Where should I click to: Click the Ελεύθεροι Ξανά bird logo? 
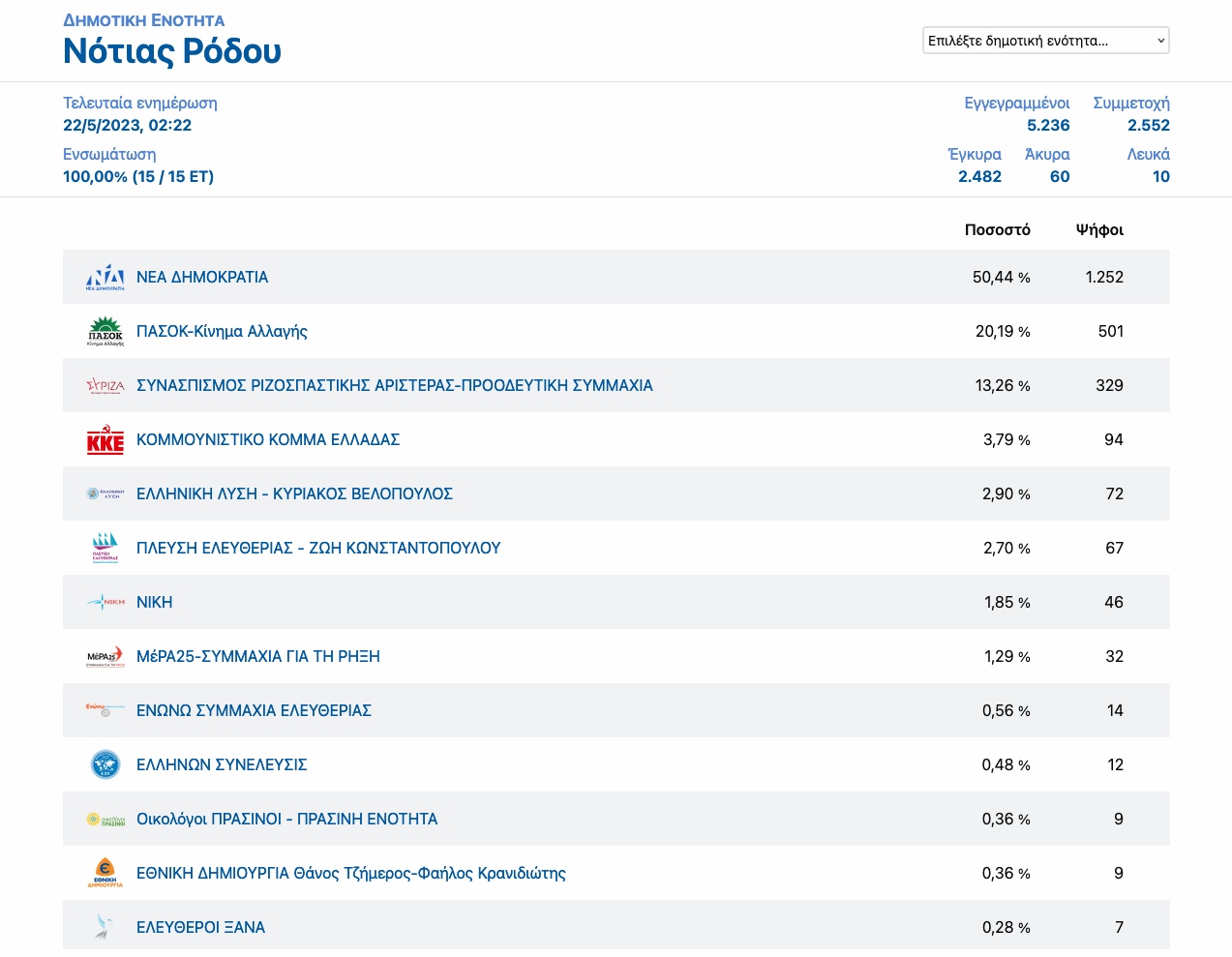[105, 927]
